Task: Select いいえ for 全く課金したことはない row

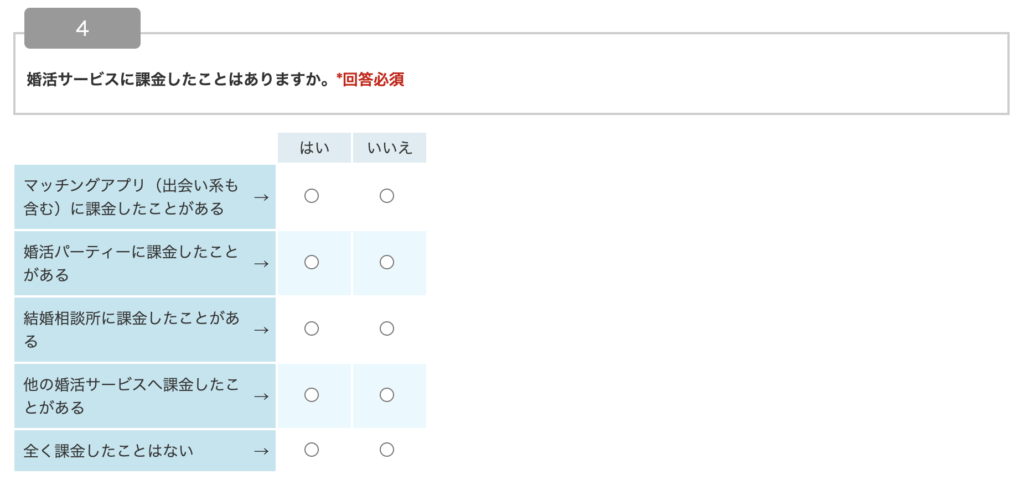Action: click(387, 450)
